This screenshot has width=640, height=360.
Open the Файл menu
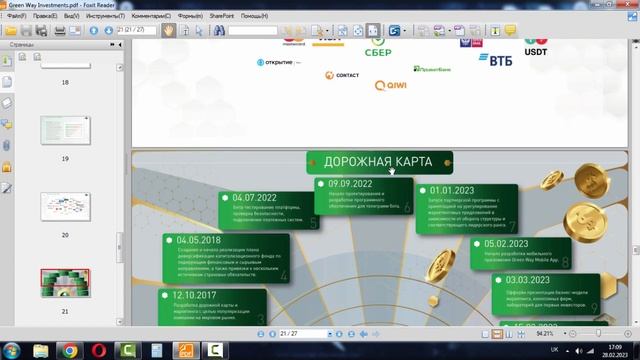(17, 16)
